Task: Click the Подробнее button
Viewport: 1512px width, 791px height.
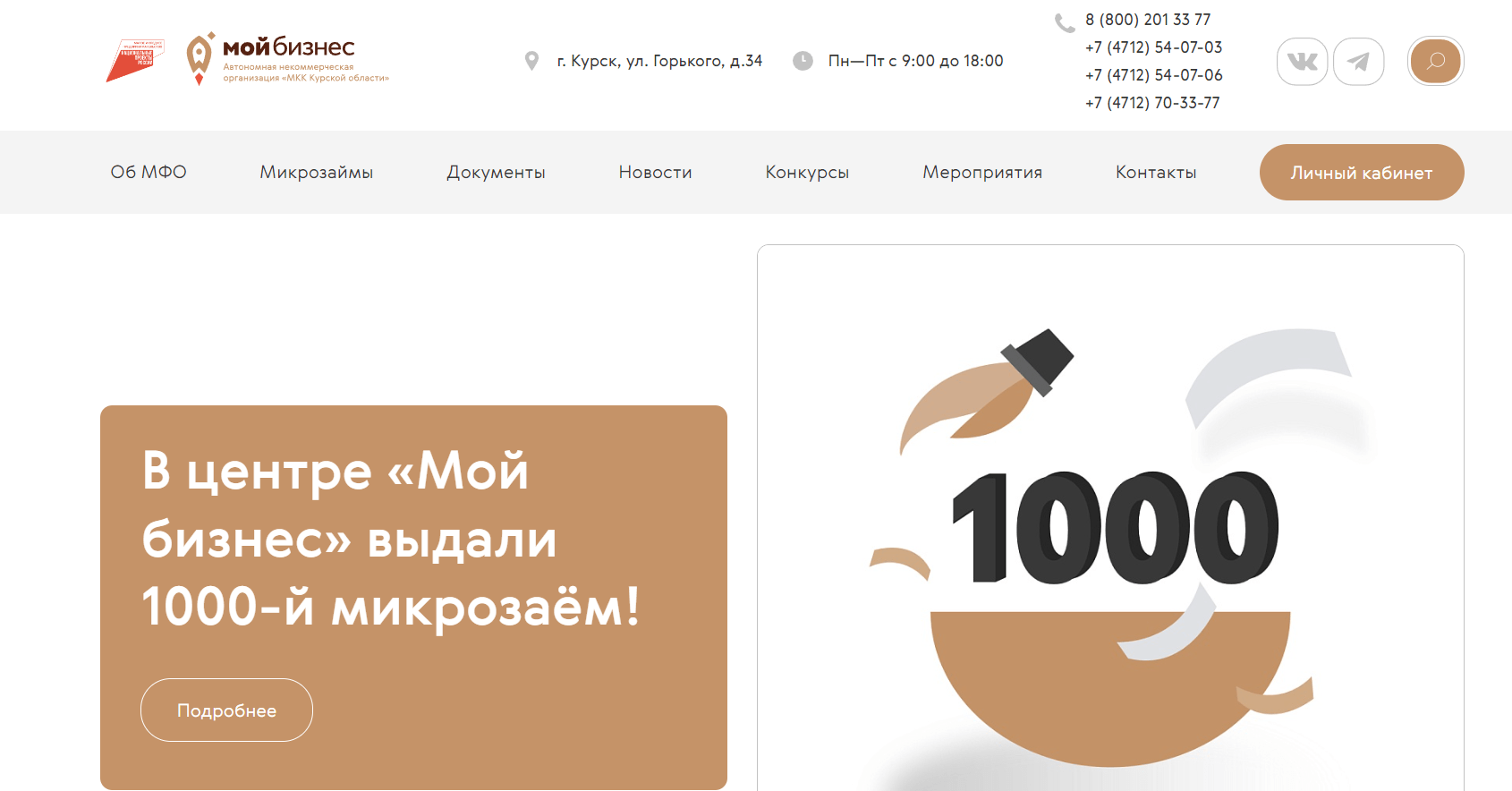Action: [226, 710]
